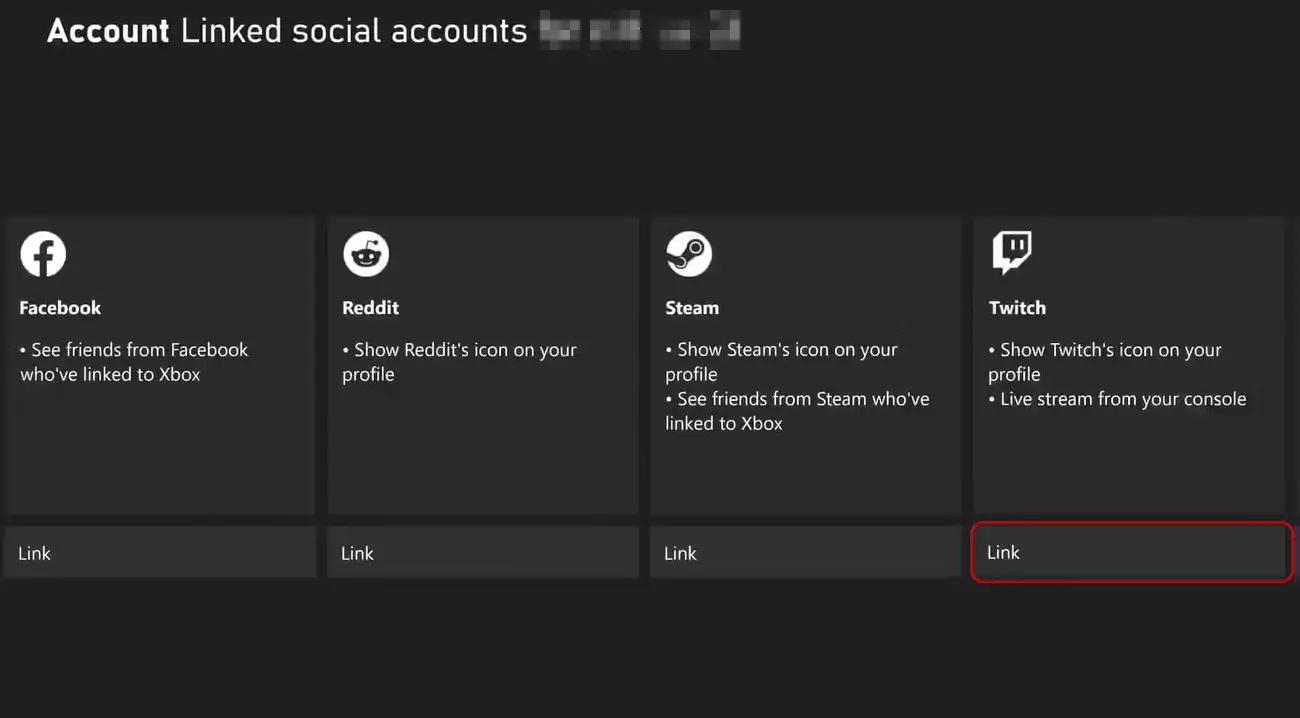Open the Twitch account card
This screenshot has width=1300, height=718.
click(1129, 366)
